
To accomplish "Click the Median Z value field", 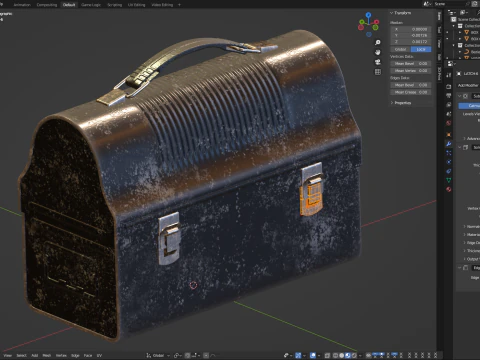I will click(411, 42).
